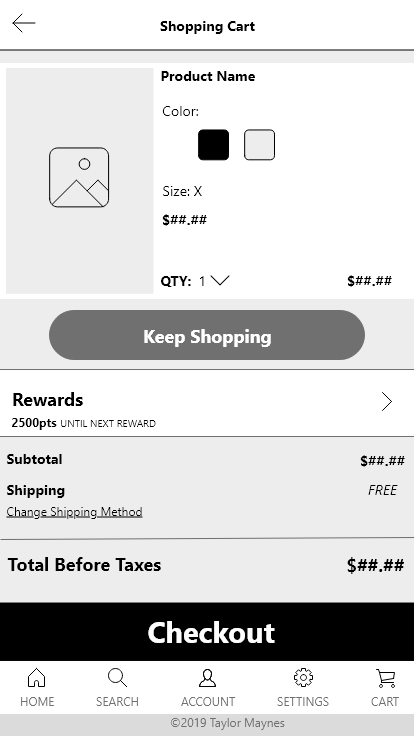414x736 pixels.
Task: Open the Home icon in bottom navigation
Action: [37, 677]
